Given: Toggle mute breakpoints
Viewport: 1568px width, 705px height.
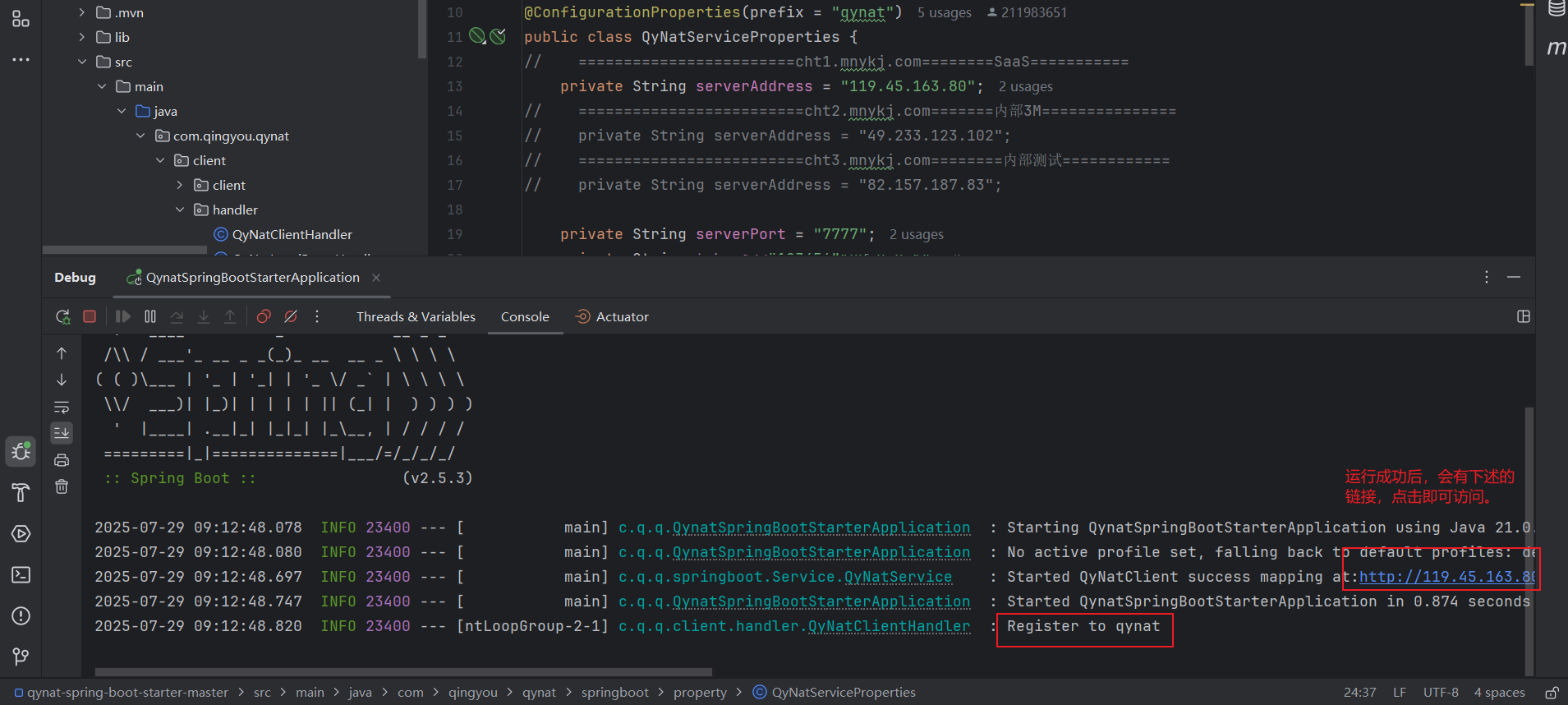Looking at the screenshot, I should point(291,316).
